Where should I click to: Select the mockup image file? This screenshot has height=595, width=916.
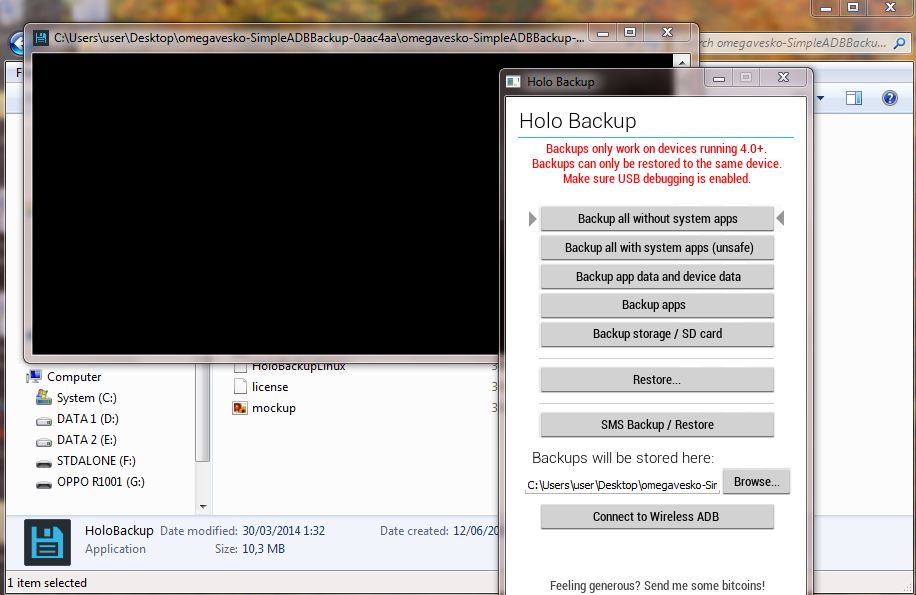(x=273, y=408)
